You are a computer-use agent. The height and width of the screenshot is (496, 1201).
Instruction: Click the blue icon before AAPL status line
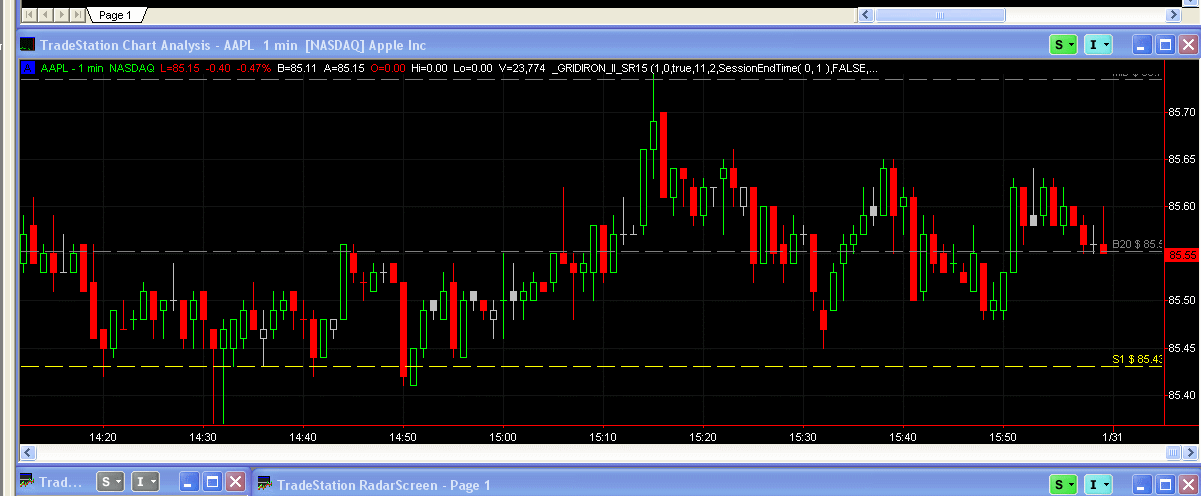[28, 68]
